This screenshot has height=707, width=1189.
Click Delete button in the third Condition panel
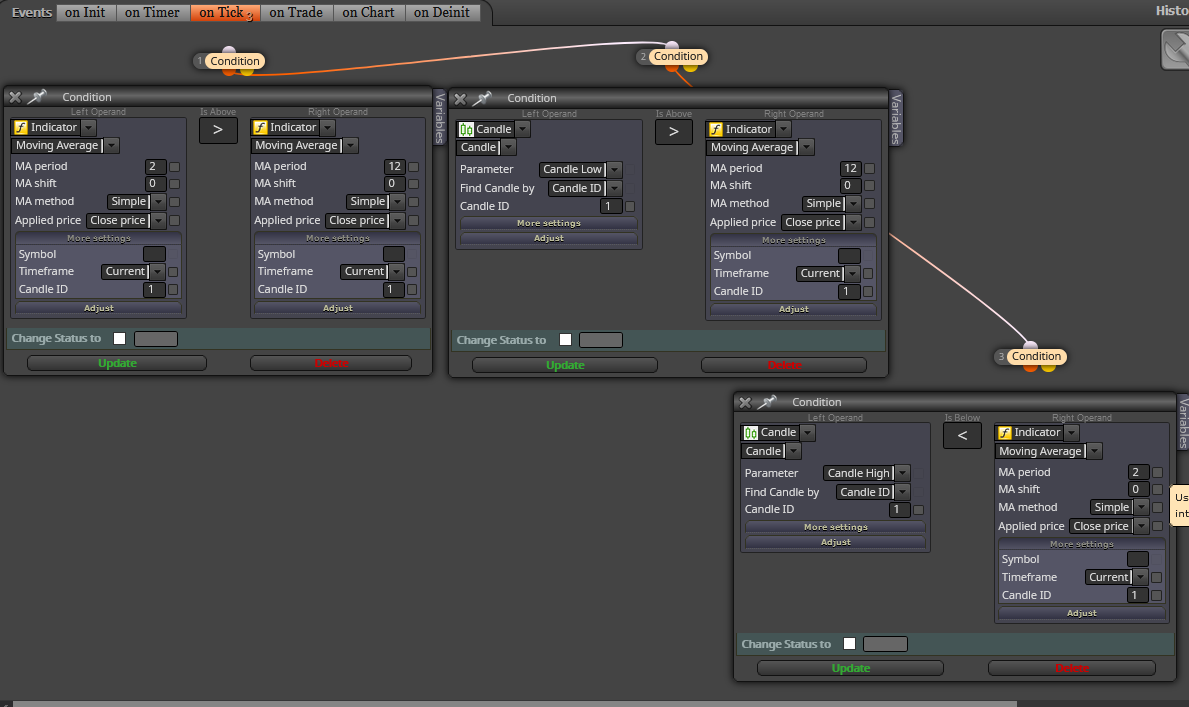[x=1071, y=668]
